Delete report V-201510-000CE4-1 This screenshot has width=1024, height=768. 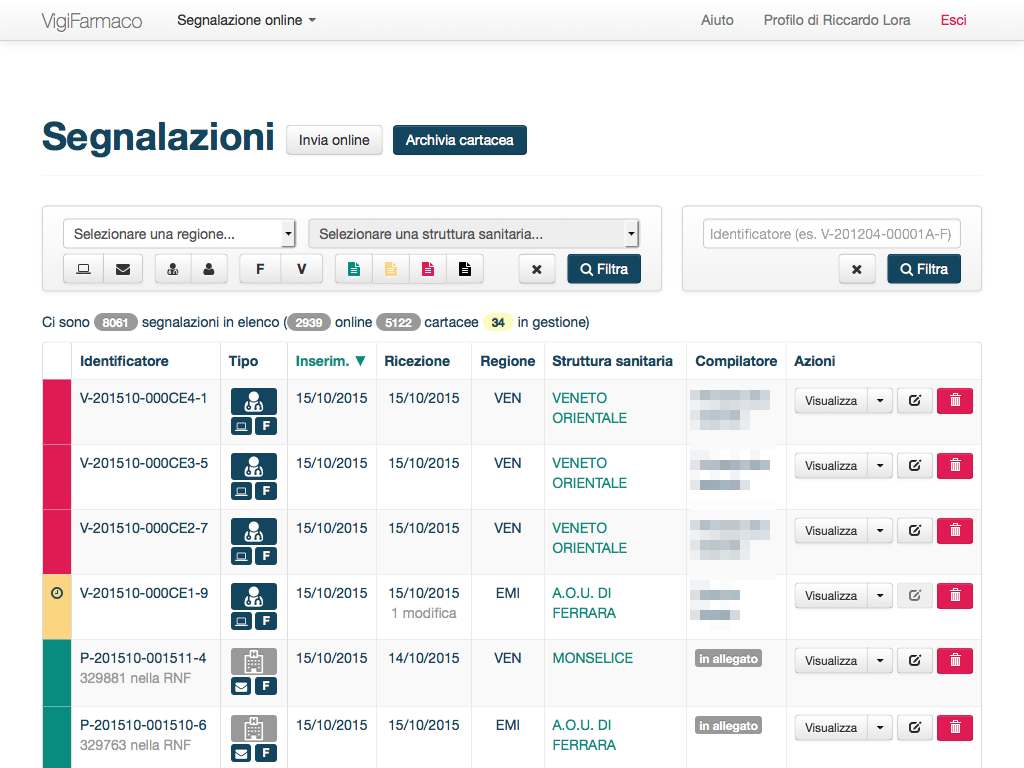tap(955, 401)
